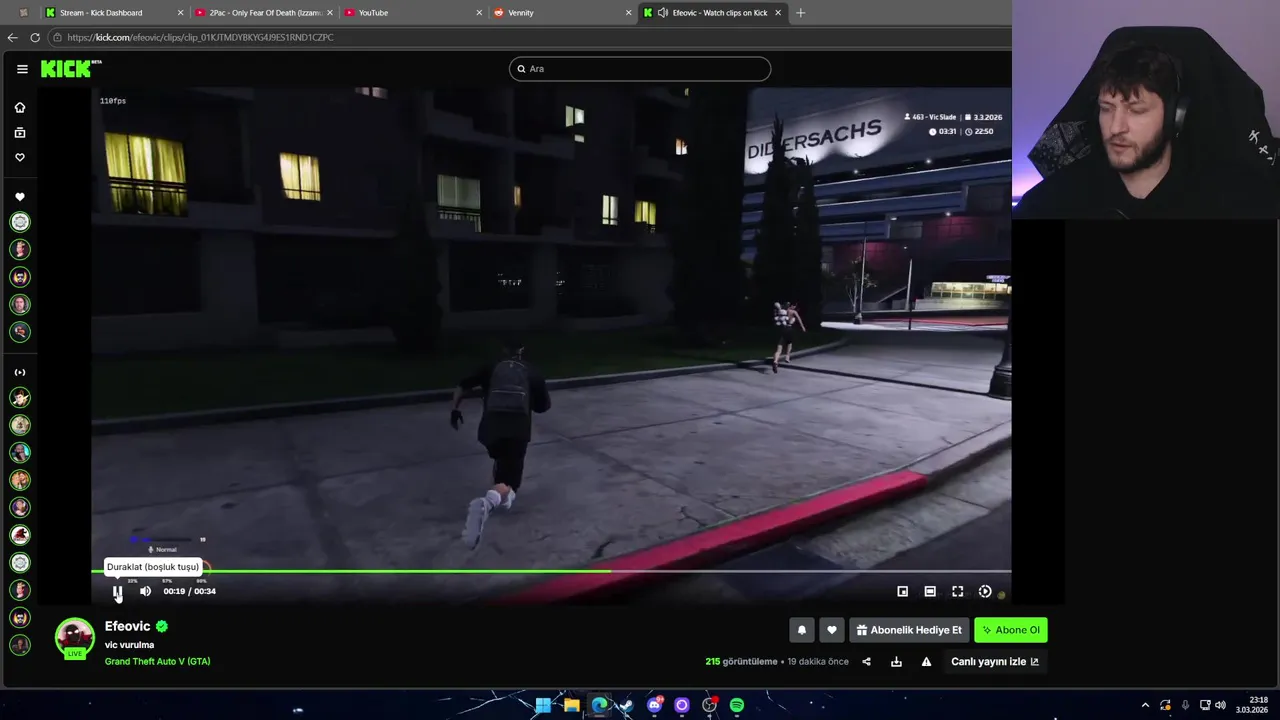Share the clip with the share icon

click(x=866, y=661)
